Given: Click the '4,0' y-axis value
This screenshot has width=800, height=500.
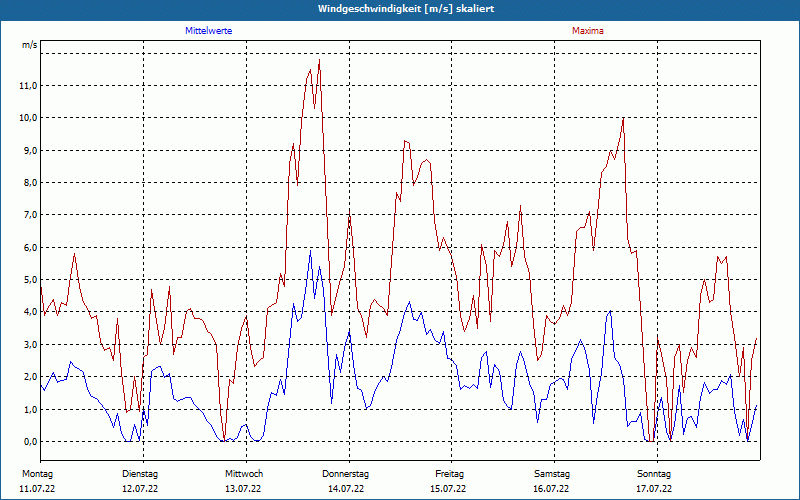Looking at the screenshot, I should 30,312.
